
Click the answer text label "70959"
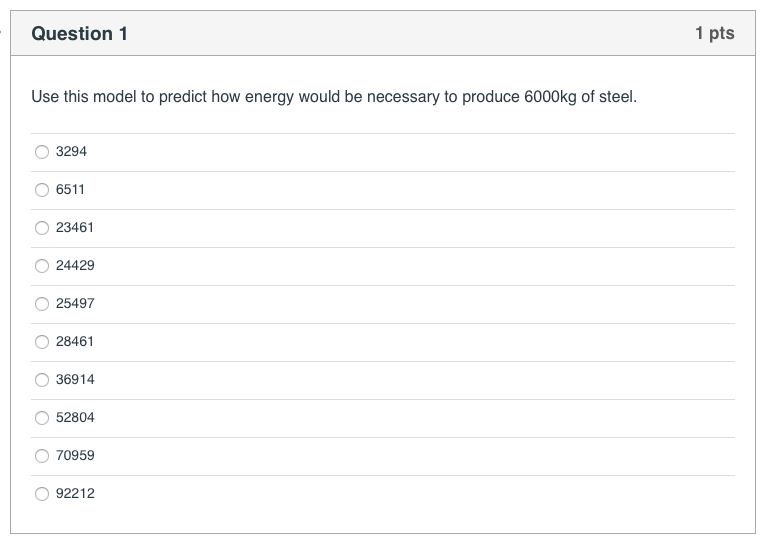click(x=75, y=456)
